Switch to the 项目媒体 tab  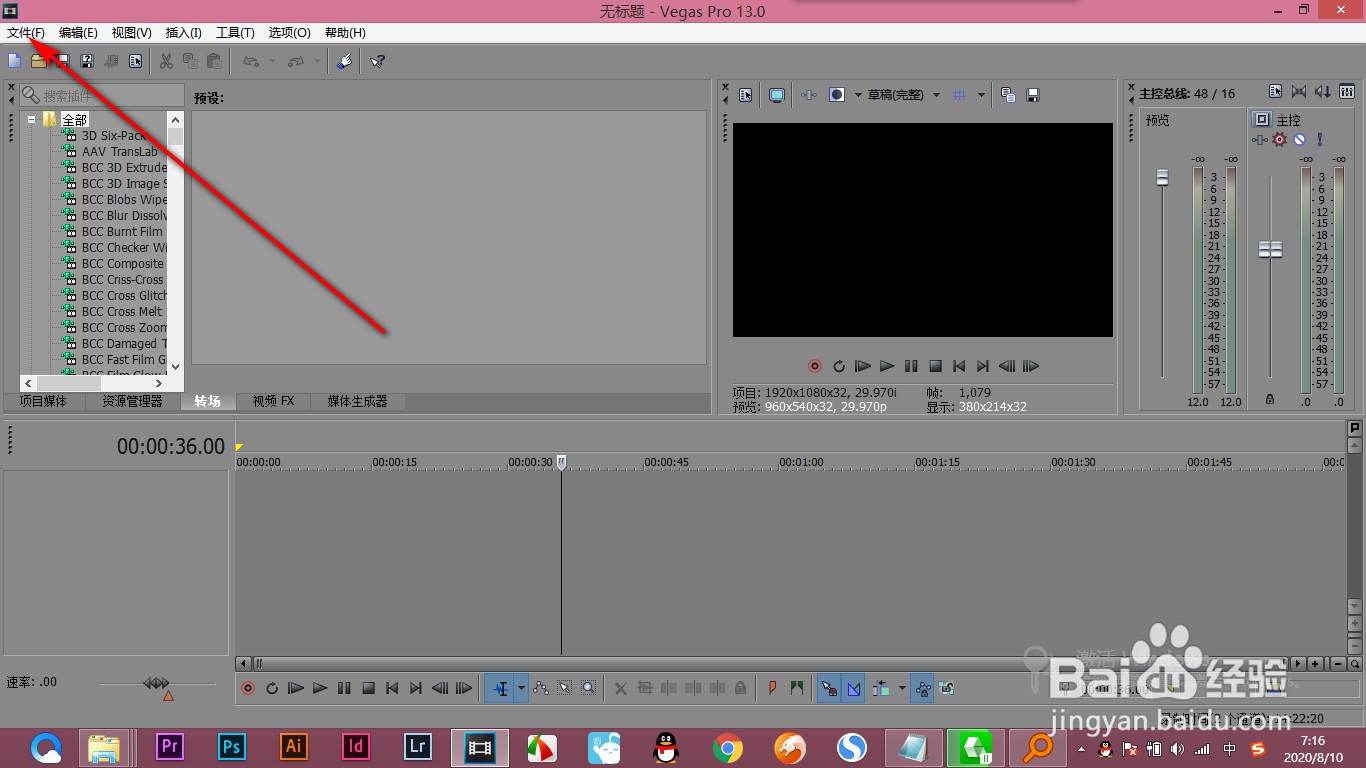(x=42, y=401)
